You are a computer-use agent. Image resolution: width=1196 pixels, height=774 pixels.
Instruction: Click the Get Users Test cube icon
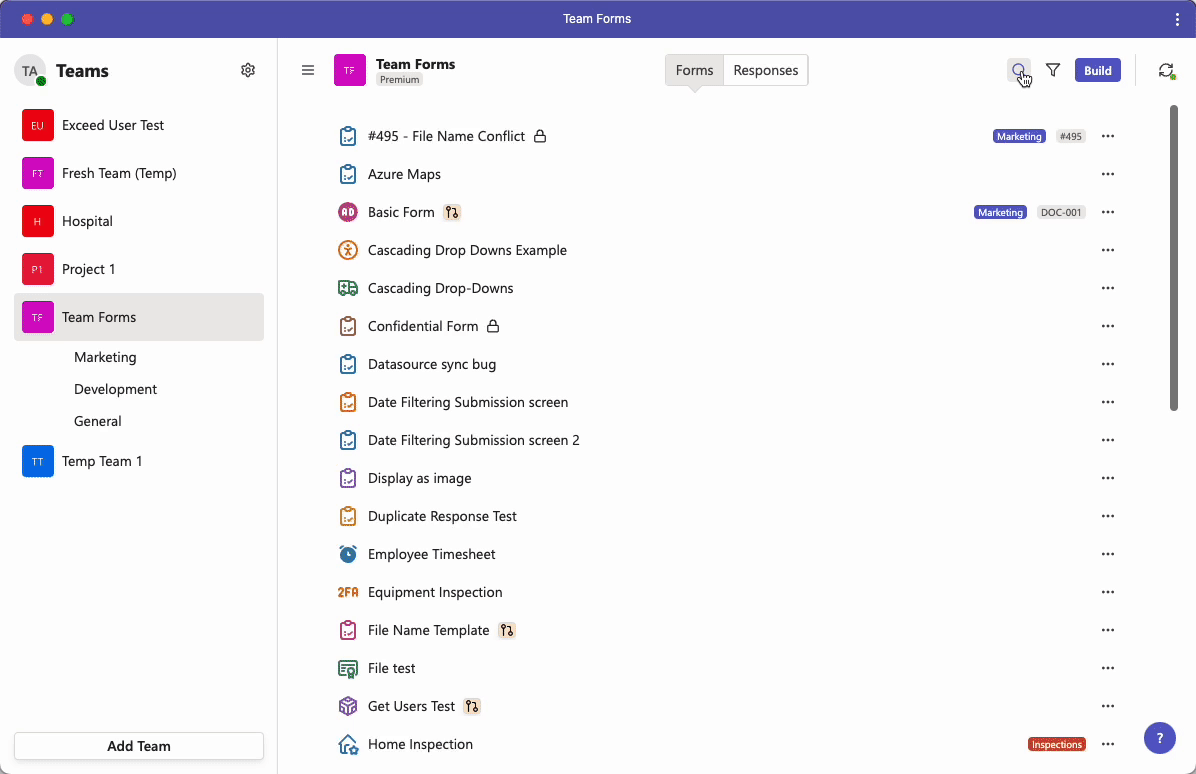(348, 706)
